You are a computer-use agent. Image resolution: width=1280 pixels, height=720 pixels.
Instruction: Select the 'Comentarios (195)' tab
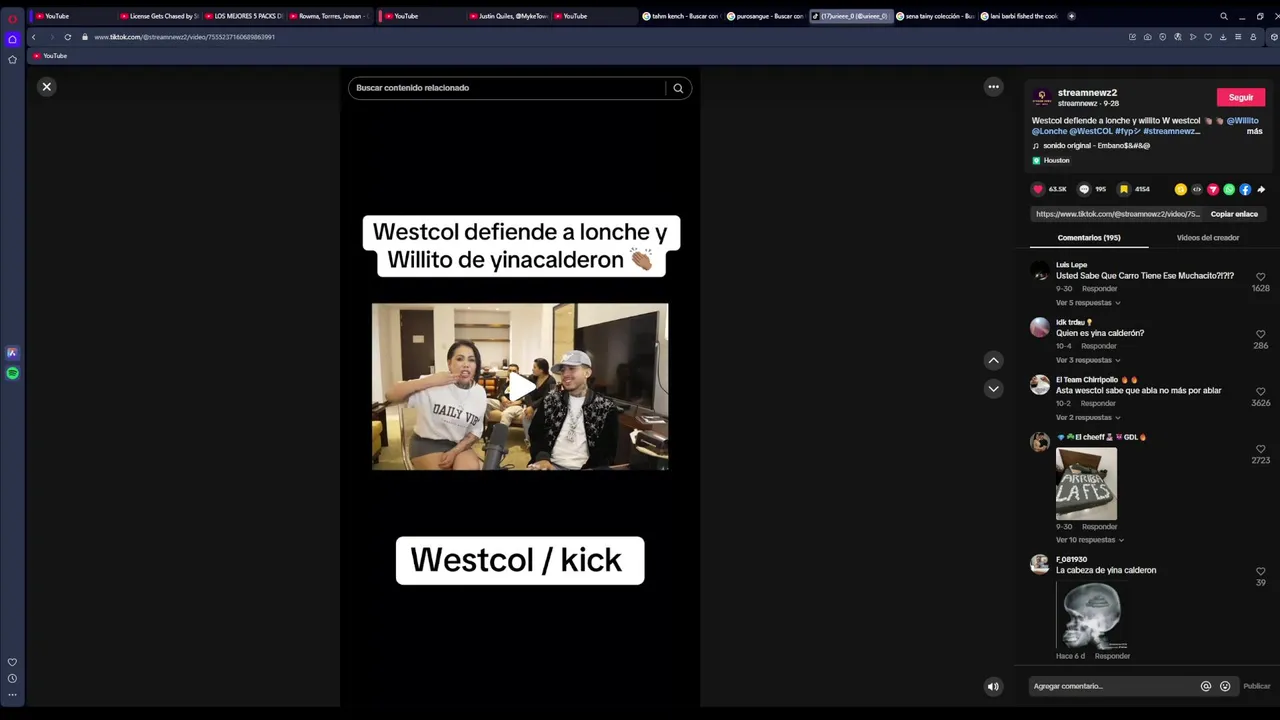point(1089,238)
